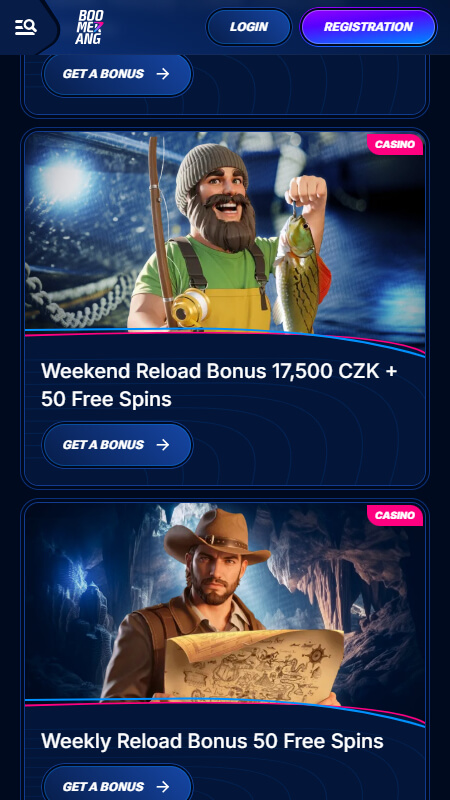This screenshot has height=800, width=450.
Task: Click arrow icon in topmost Get a Bonus button
Action: [163, 74]
